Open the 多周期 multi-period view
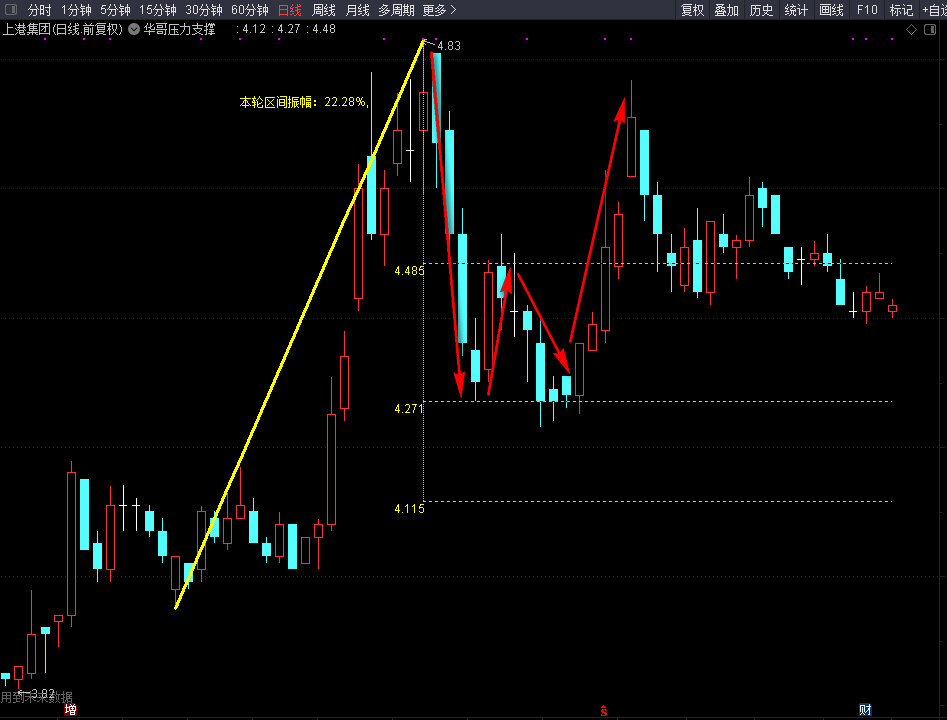The width and height of the screenshot is (947, 720). tap(396, 10)
